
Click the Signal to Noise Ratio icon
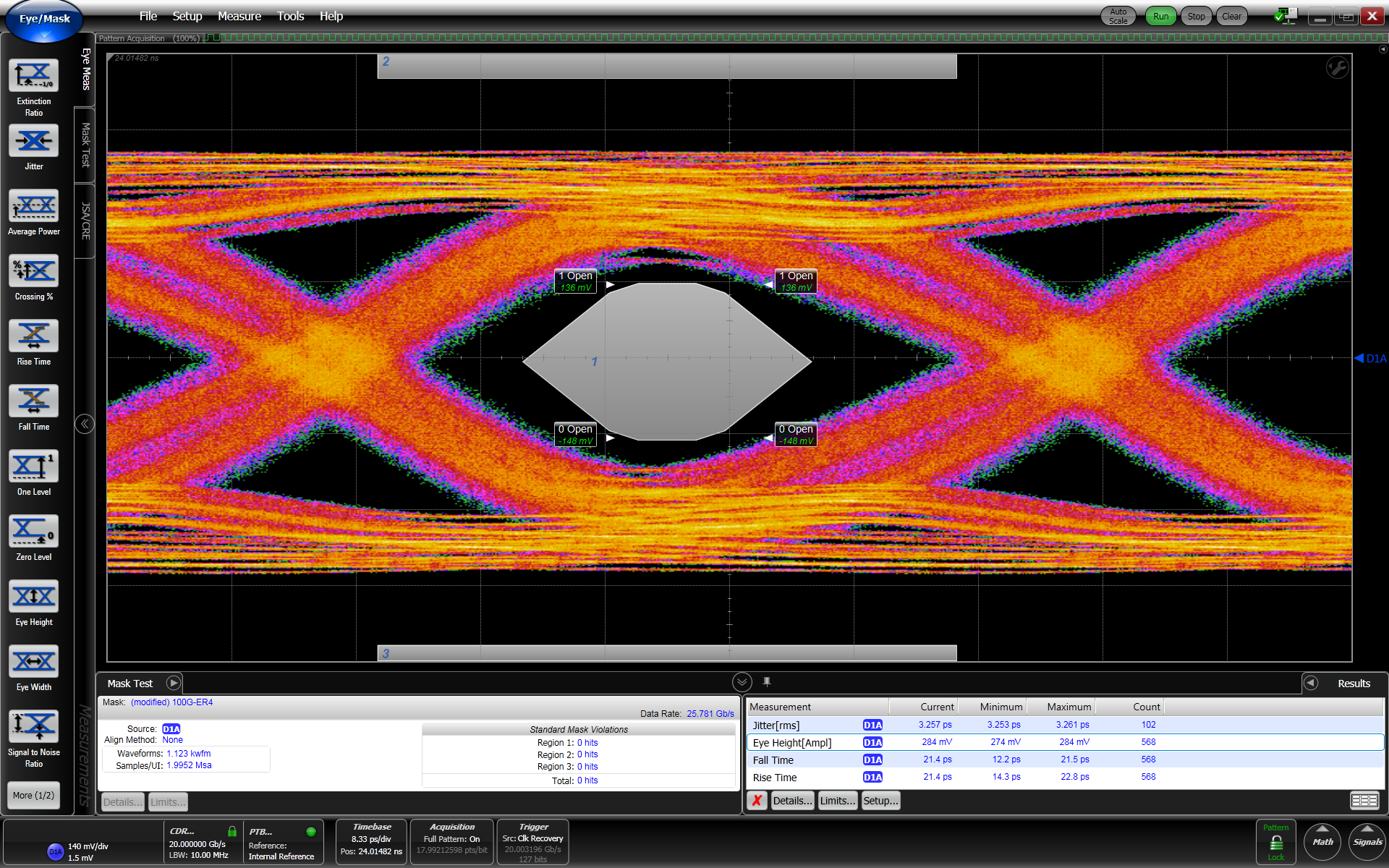pyautogui.click(x=33, y=726)
